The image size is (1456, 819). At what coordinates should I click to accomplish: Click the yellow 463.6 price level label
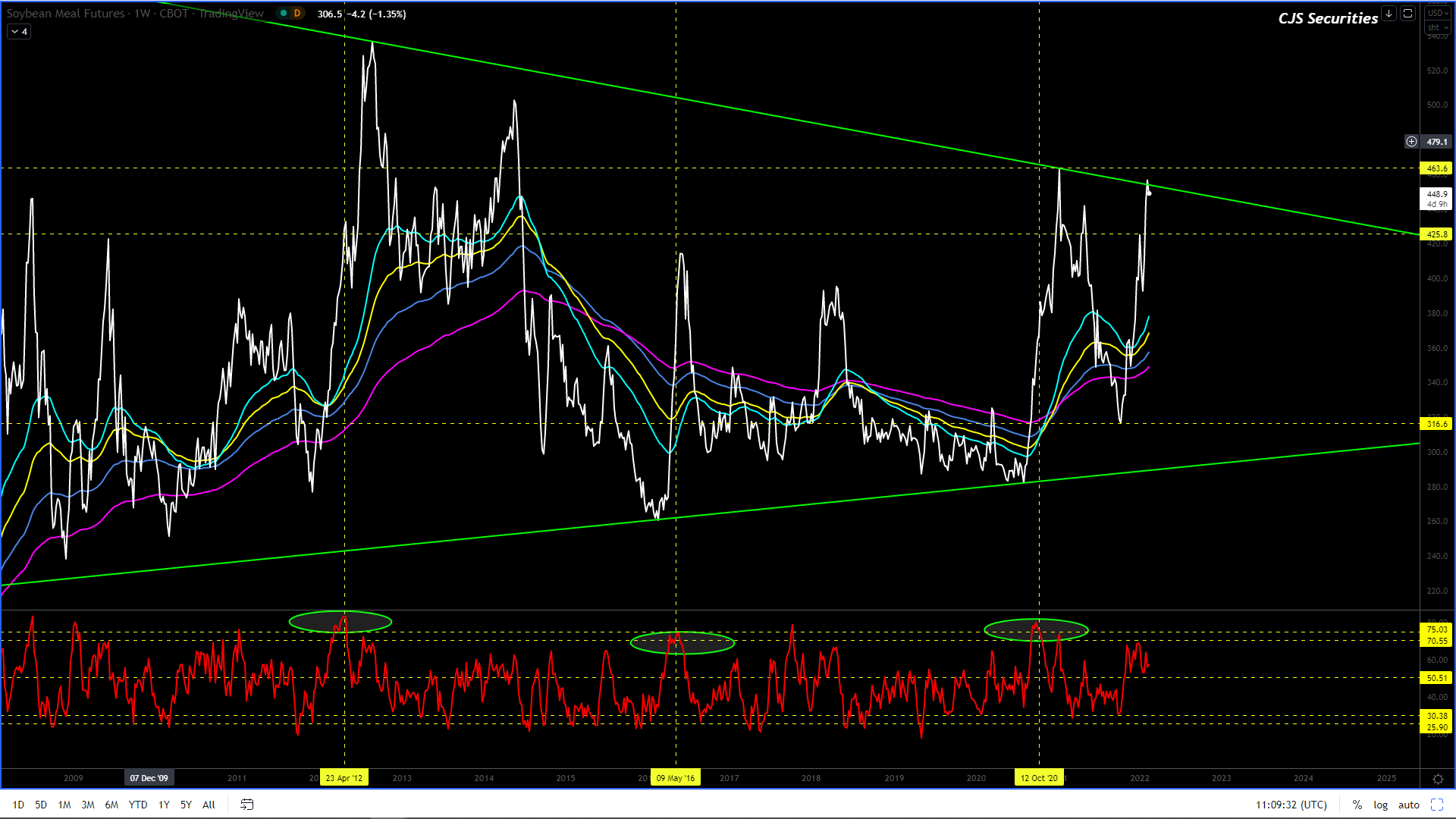1436,168
